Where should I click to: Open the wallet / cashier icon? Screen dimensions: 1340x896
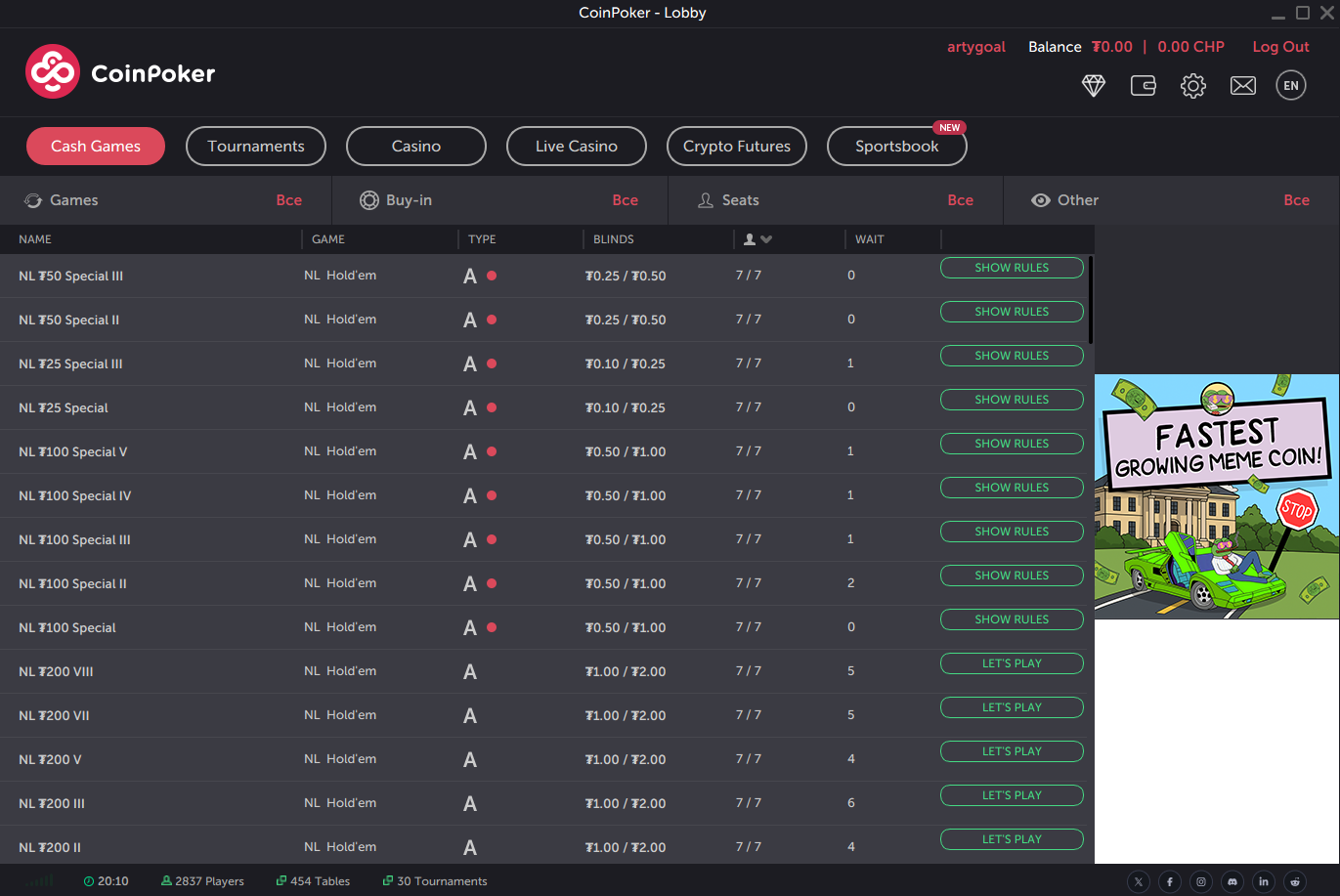tap(1144, 85)
